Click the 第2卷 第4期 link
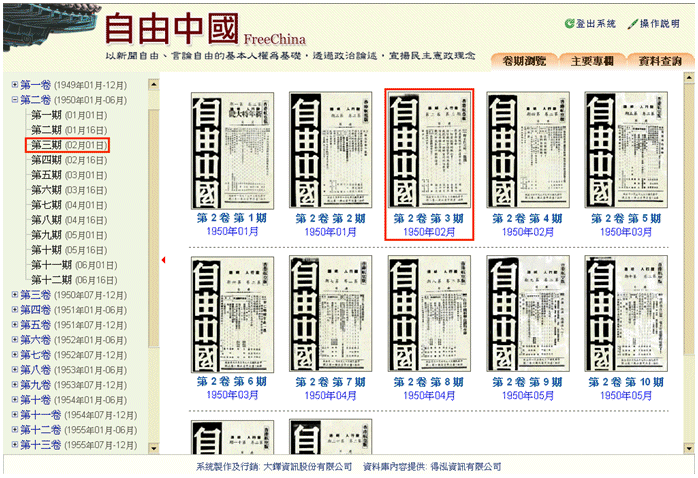This screenshot has width=698, height=478. point(527,218)
